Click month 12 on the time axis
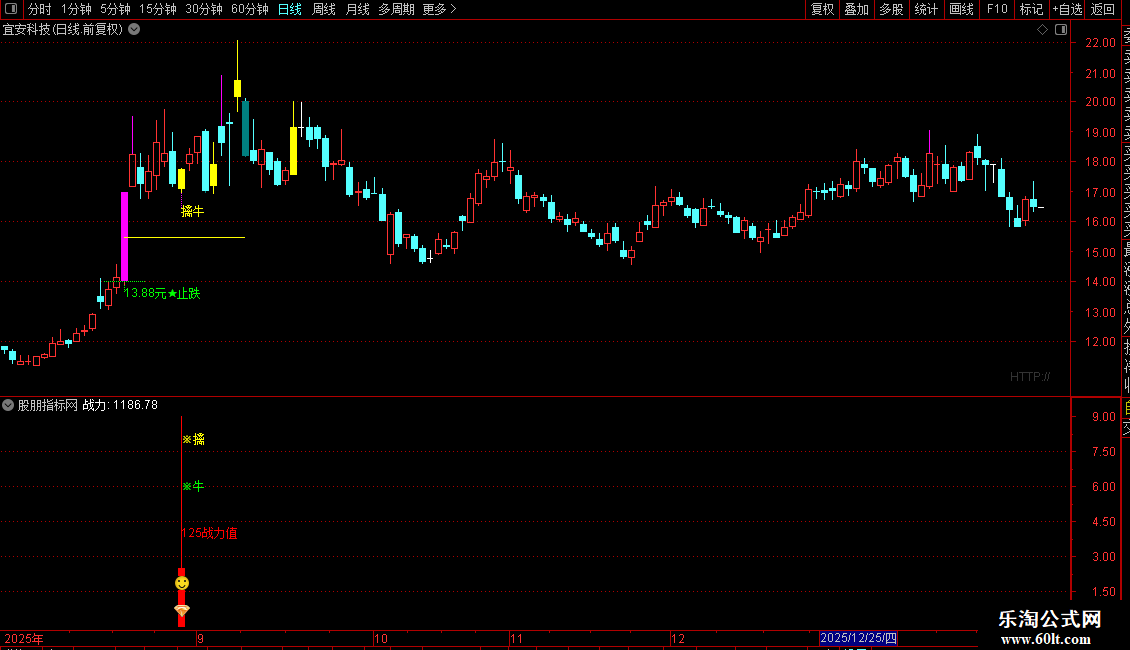 pyautogui.click(x=677, y=638)
